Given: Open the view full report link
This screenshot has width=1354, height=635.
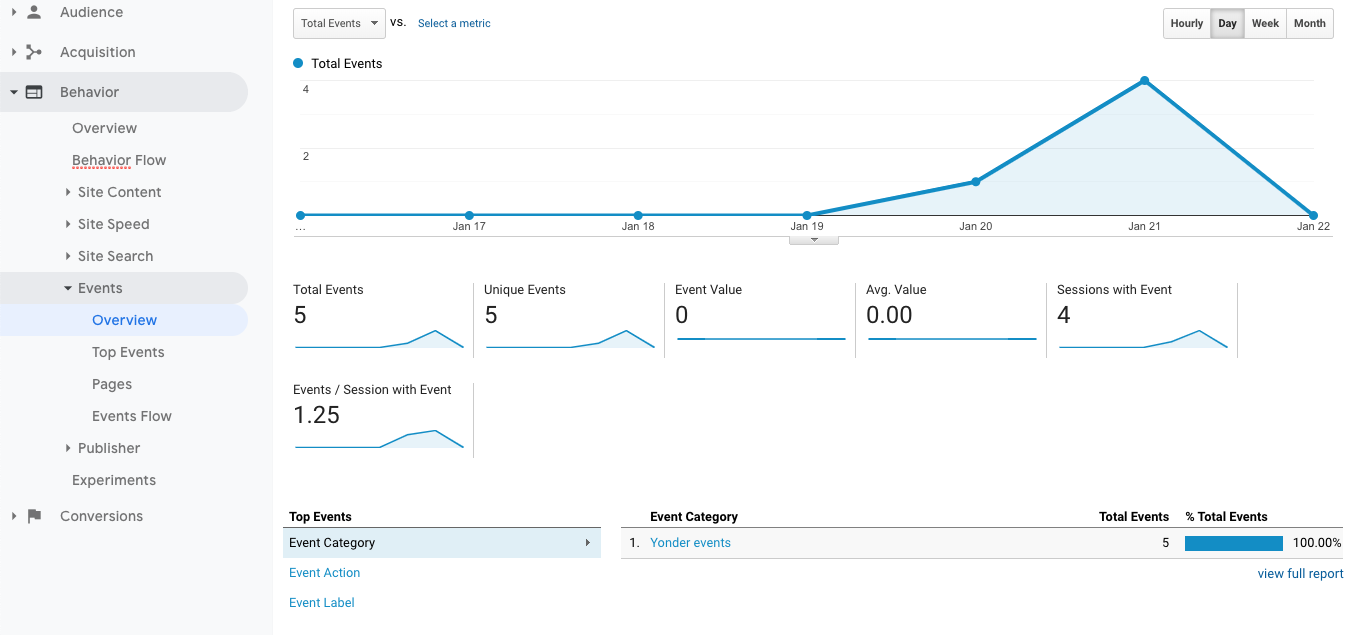Looking at the screenshot, I should click(1300, 573).
